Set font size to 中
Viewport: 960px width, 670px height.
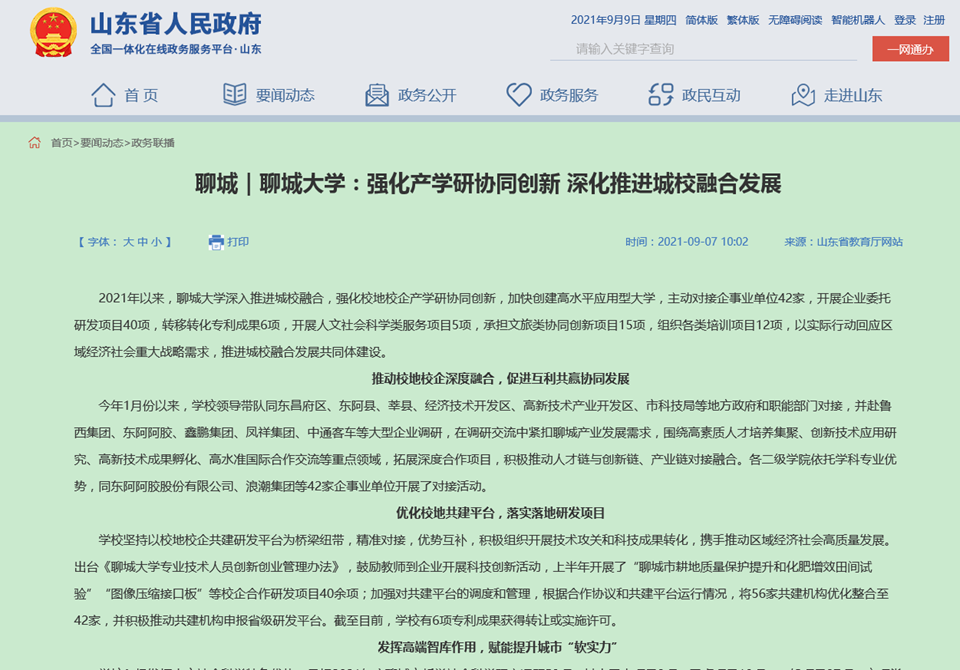point(143,242)
